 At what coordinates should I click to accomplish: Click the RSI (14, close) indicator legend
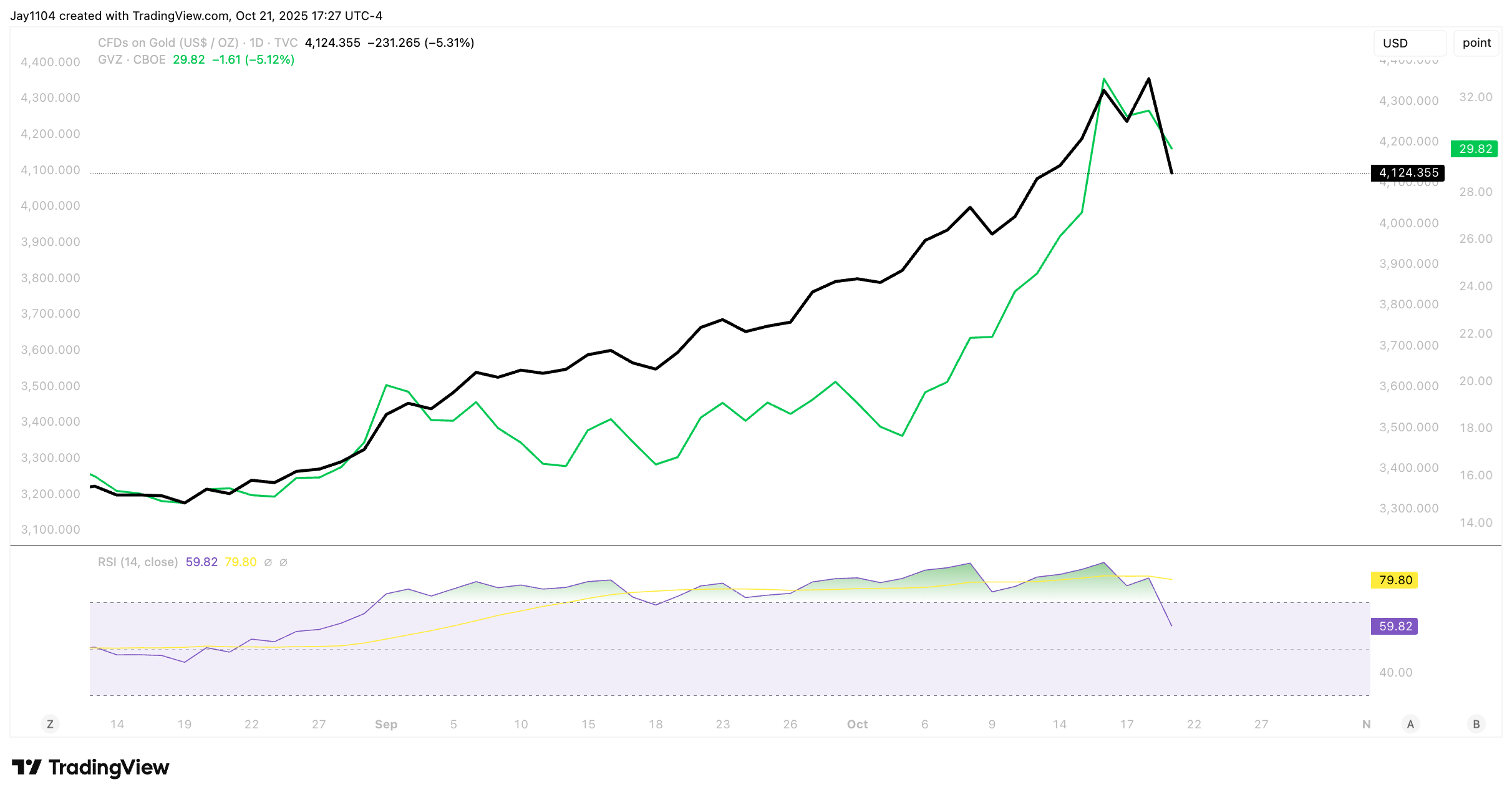point(138,562)
